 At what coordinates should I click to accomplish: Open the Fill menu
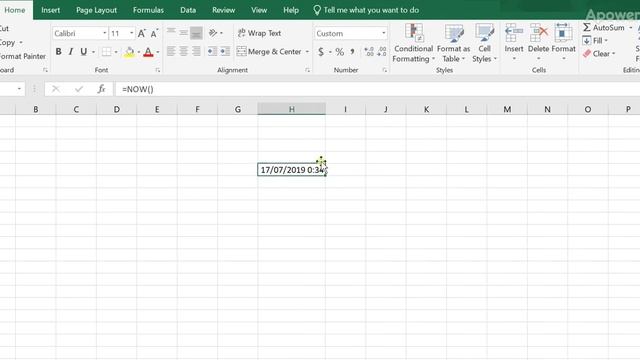click(x=595, y=40)
